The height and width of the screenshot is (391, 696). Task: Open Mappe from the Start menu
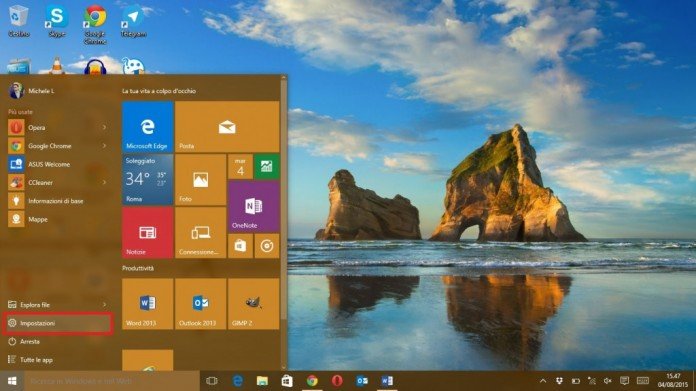pos(58,219)
